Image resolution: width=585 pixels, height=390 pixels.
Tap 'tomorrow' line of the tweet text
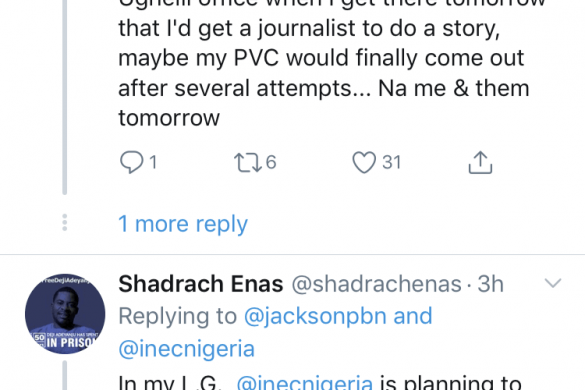click(169, 118)
